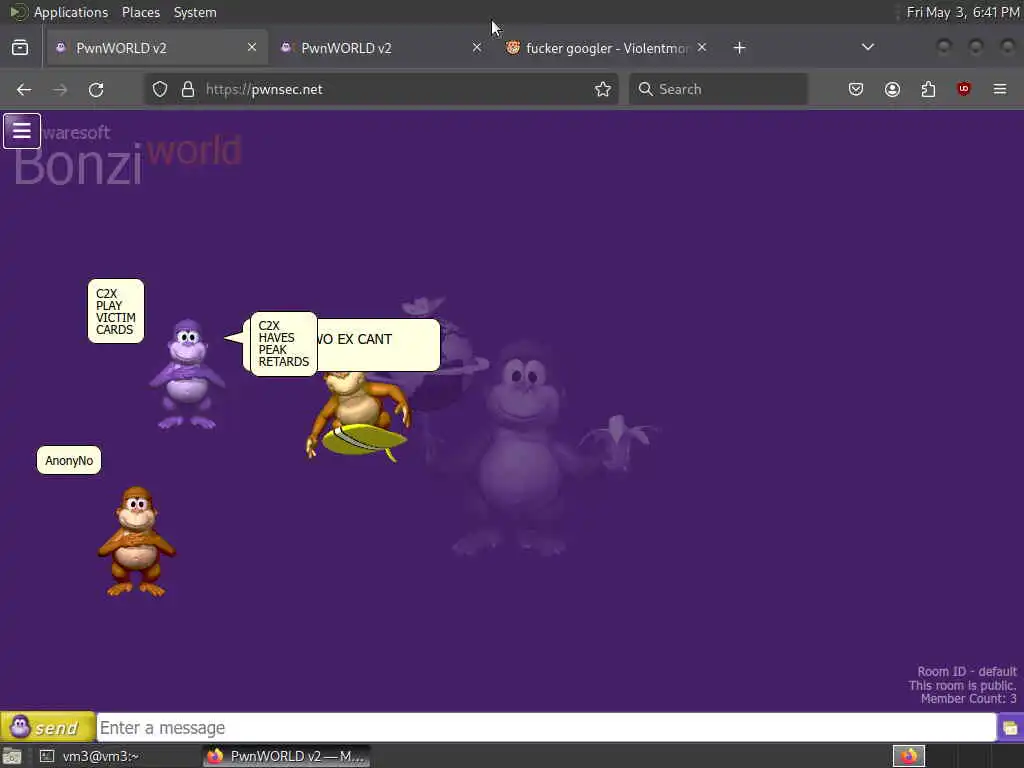The width and height of the screenshot is (1024, 768).
Task: Click the AnonyNo name label
Action: [69, 460]
